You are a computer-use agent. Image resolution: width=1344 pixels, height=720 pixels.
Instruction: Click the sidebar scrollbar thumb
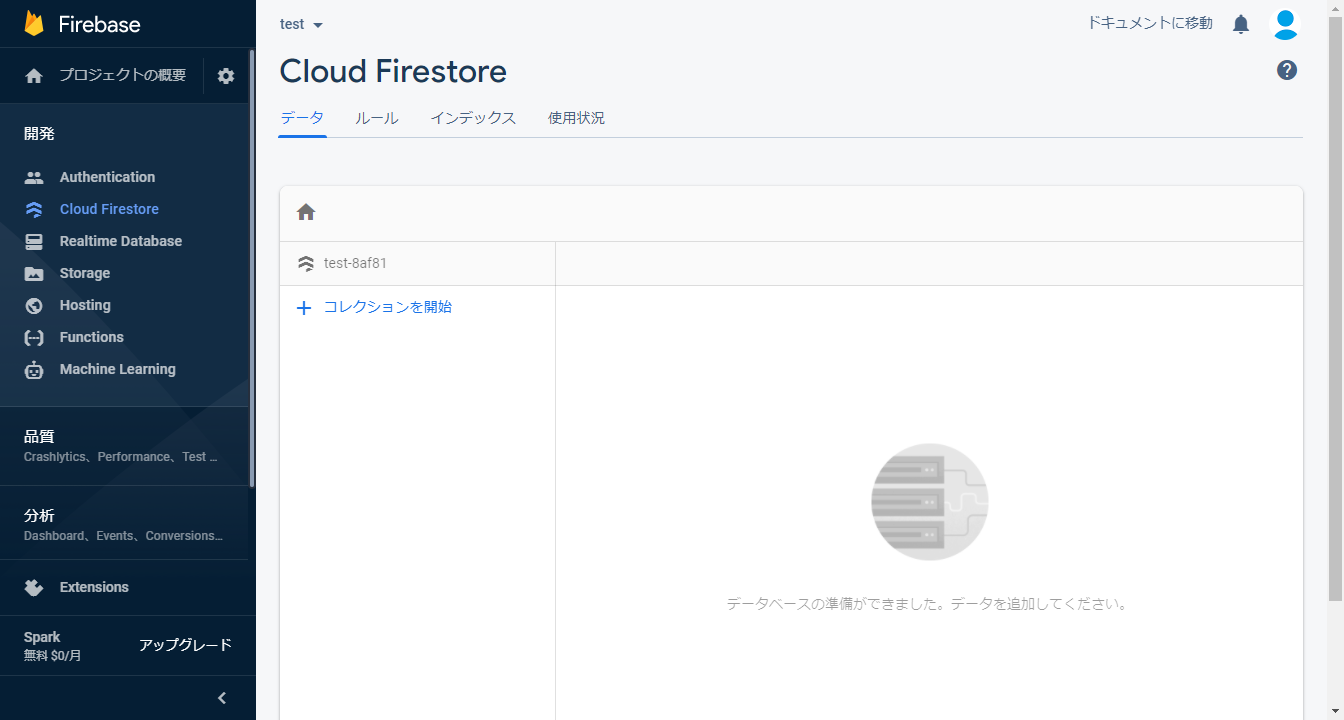252,268
